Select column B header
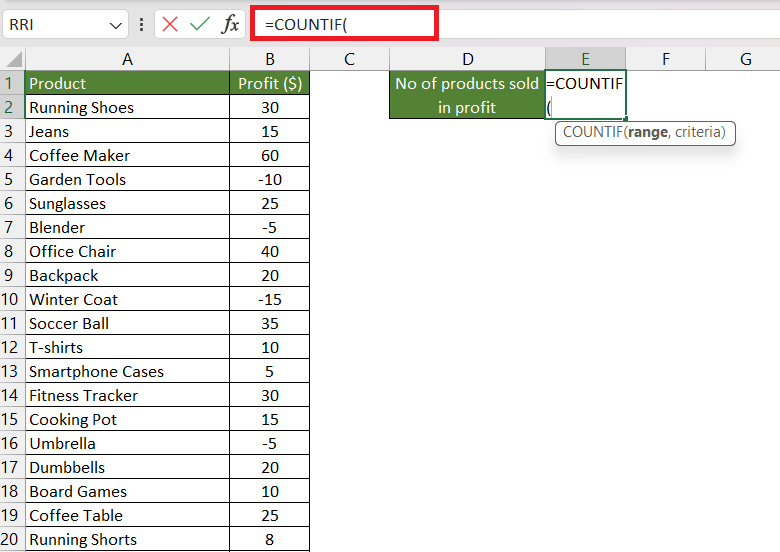Viewport: 780px width, 552px height. 270,59
